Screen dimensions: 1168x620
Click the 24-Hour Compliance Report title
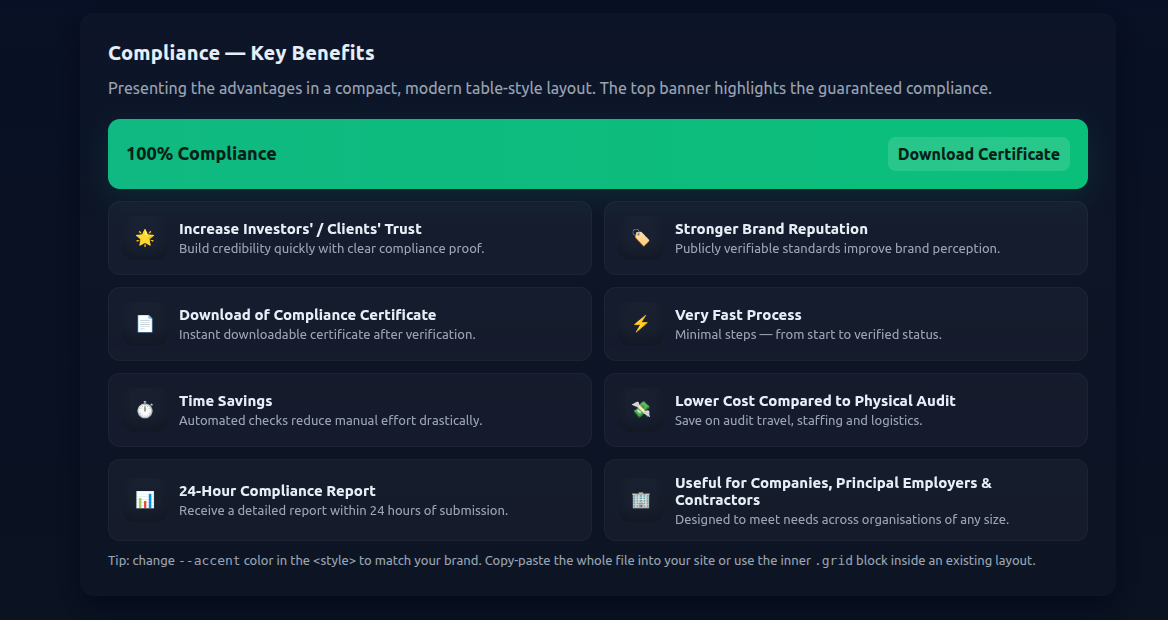(277, 491)
